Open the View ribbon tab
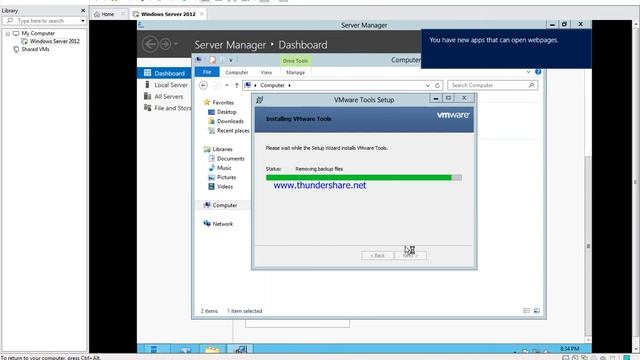The height and width of the screenshot is (360, 640). click(266, 72)
